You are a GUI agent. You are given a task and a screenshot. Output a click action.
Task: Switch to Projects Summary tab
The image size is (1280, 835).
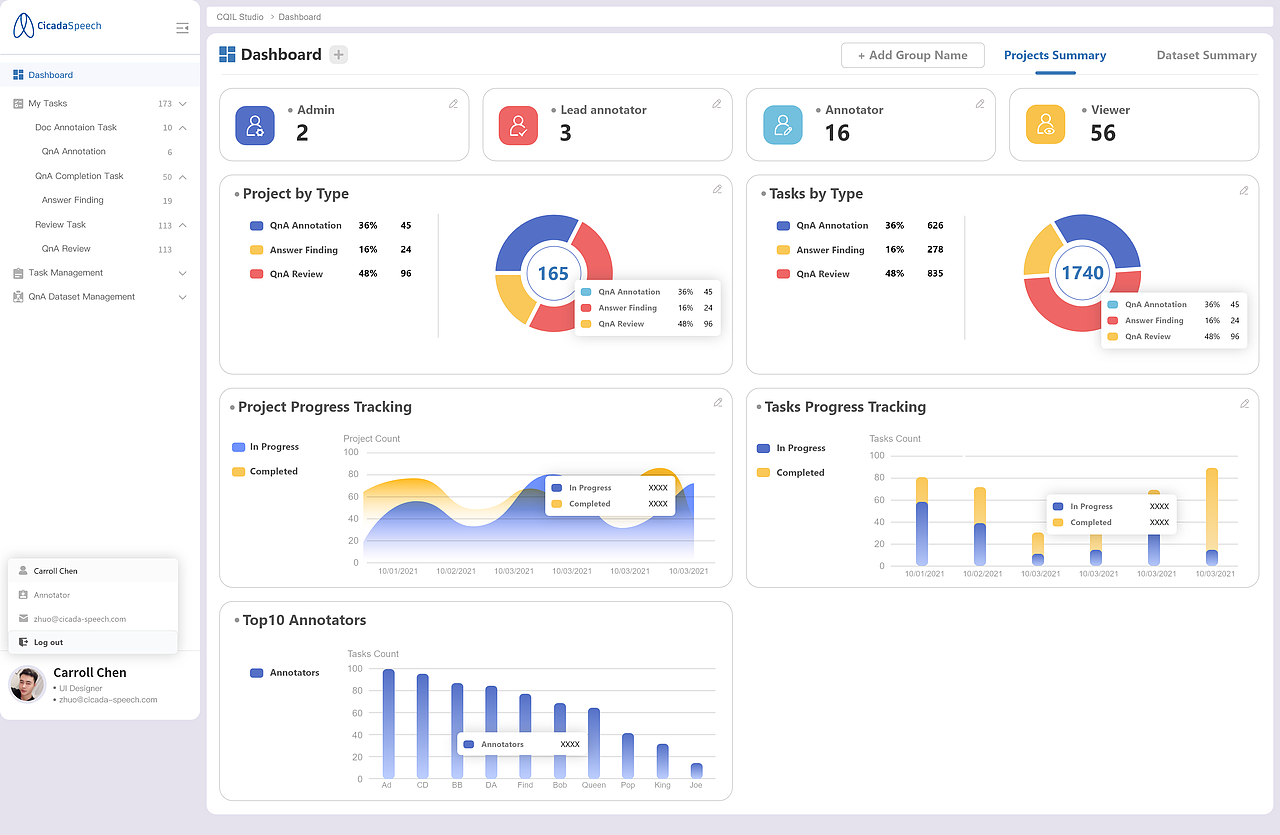[x=1055, y=56]
